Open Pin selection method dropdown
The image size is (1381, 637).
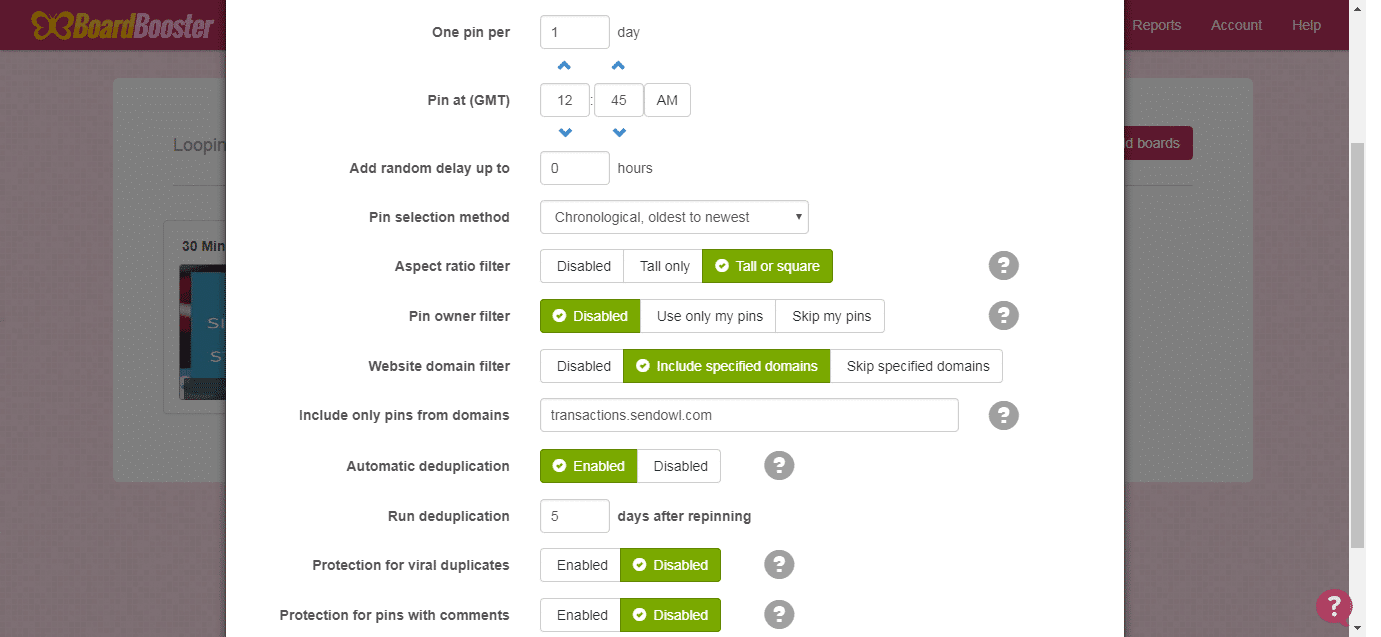[x=674, y=217]
